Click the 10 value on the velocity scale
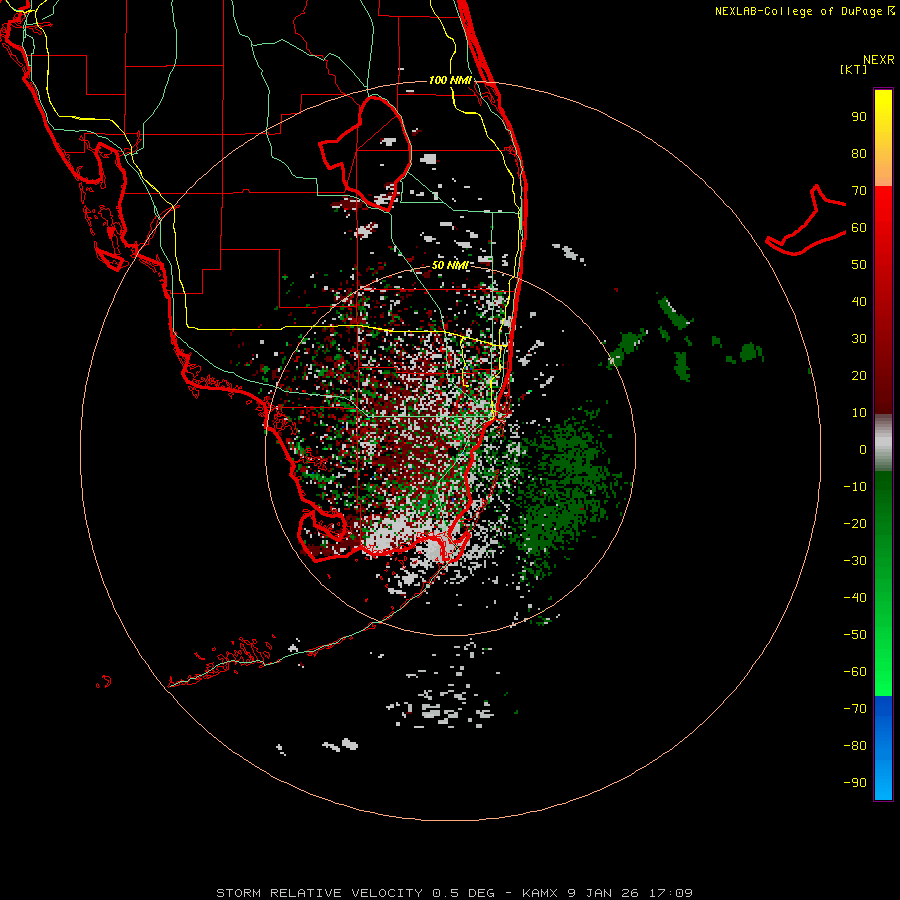The image size is (900, 900). tap(859, 413)
